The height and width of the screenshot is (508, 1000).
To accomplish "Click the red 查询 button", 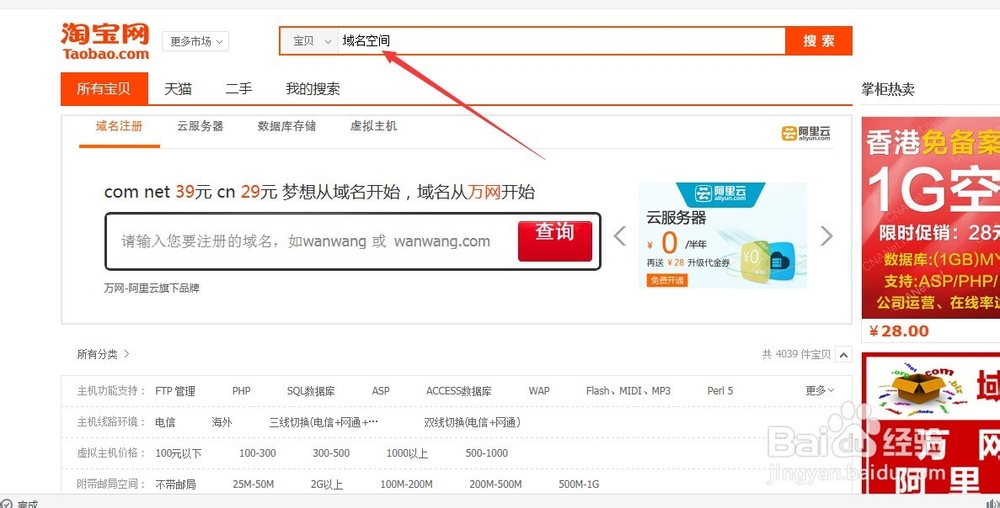I will click(555, 241).
